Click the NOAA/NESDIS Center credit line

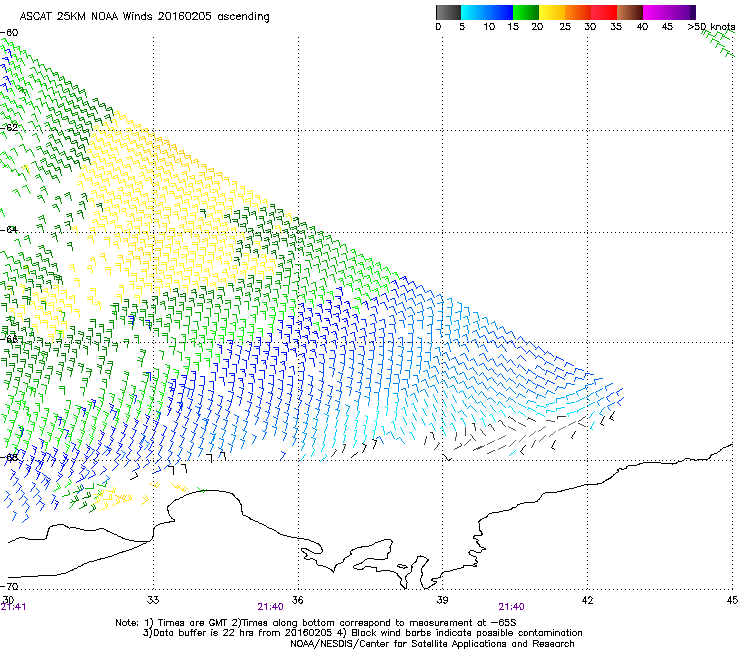[x=432, y=644]
